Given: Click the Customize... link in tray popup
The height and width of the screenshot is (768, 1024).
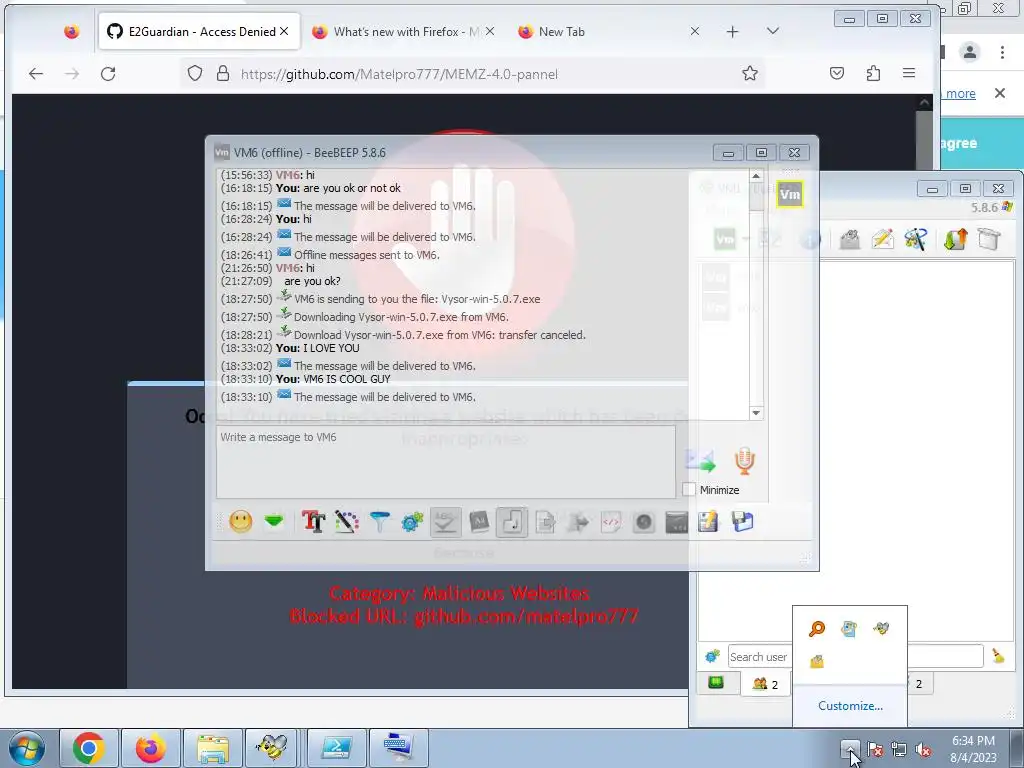Looking at the screenshot, I should pyautogui.click(x=850, y=705).
